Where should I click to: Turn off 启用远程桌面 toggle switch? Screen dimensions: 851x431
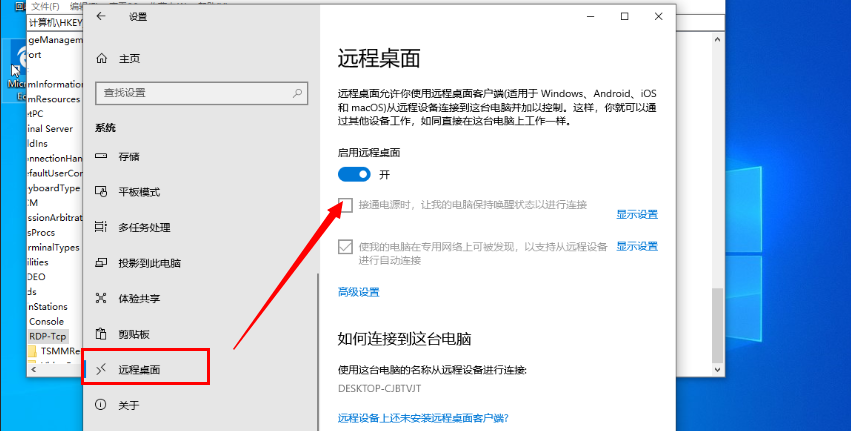pos(354,174)
